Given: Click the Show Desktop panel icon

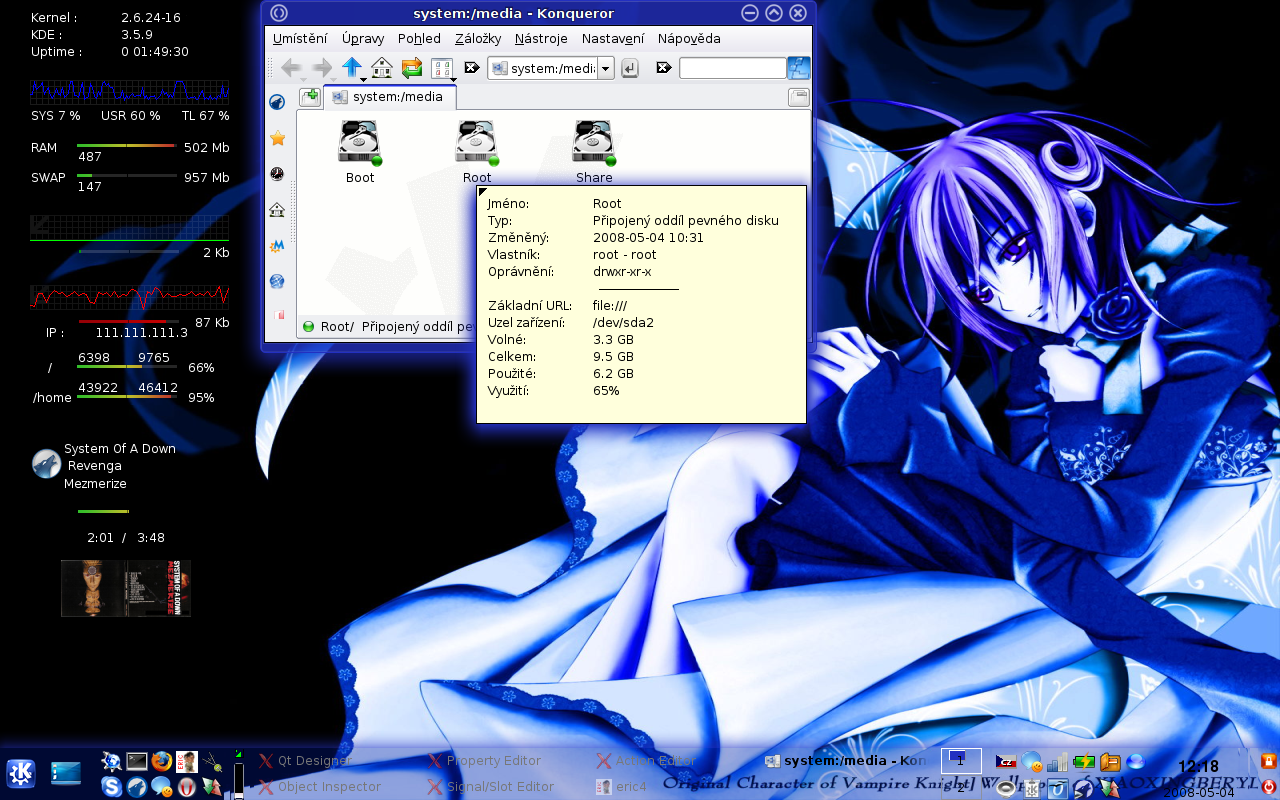Looking at the screenshot, I should (x=66, y=773).
